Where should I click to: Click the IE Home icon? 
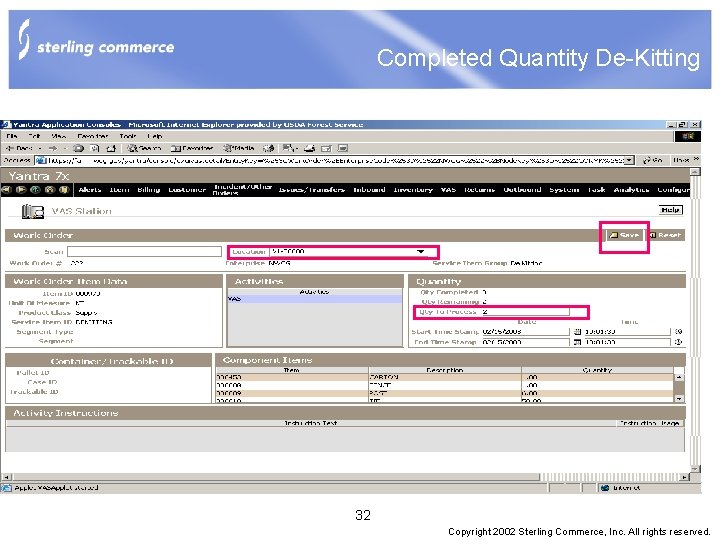(111, 148)
